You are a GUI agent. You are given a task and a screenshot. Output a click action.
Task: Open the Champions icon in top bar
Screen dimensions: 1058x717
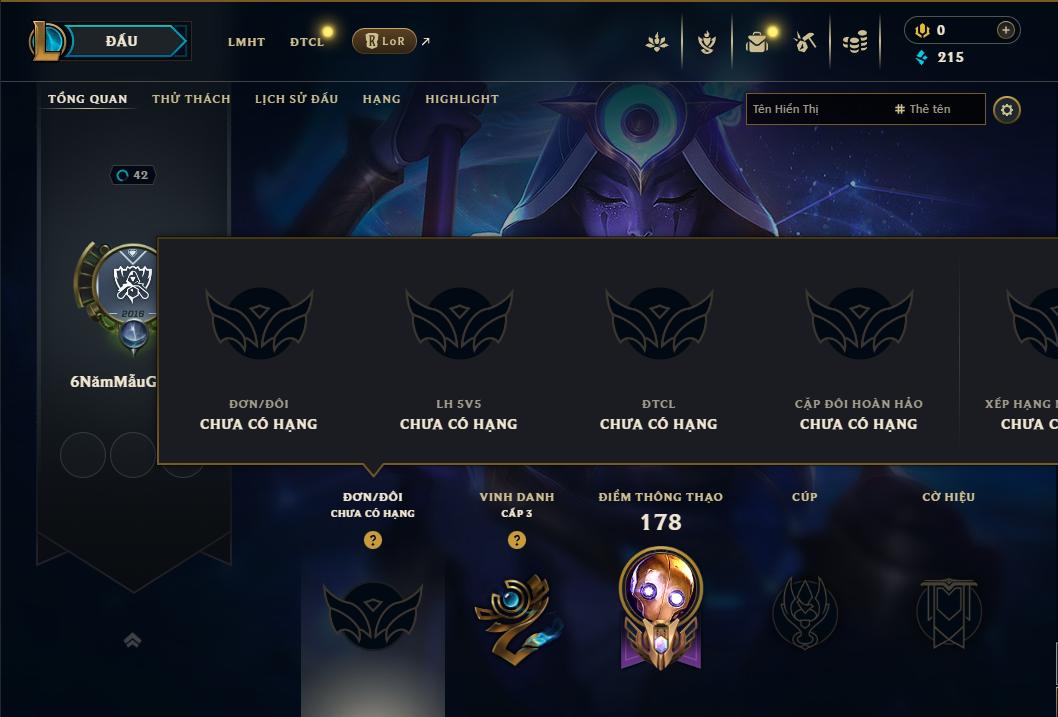[x=706, y=42]
